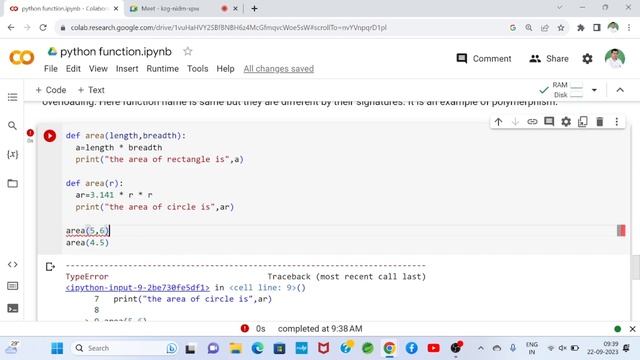The height and width of the screenshot is (360, 640).
Task: Add a new Text cell
Action: pos(91,90)
